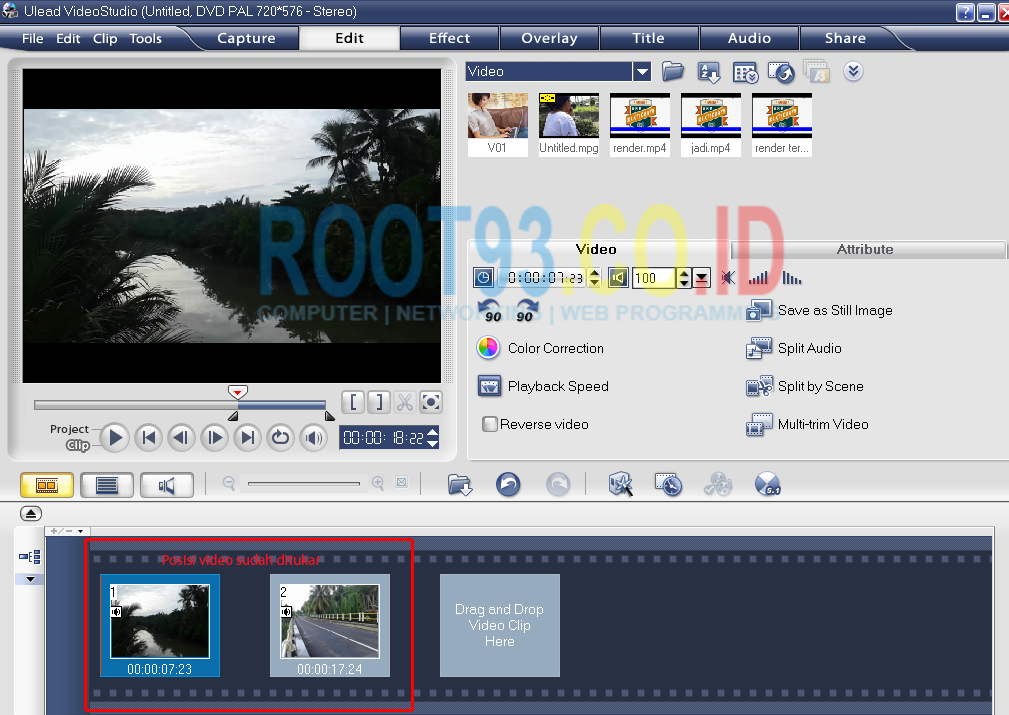The width and height of the screenshot is (1009, 715).
Task: Adjust duration timecode spinner
Action: pos(595,278)
